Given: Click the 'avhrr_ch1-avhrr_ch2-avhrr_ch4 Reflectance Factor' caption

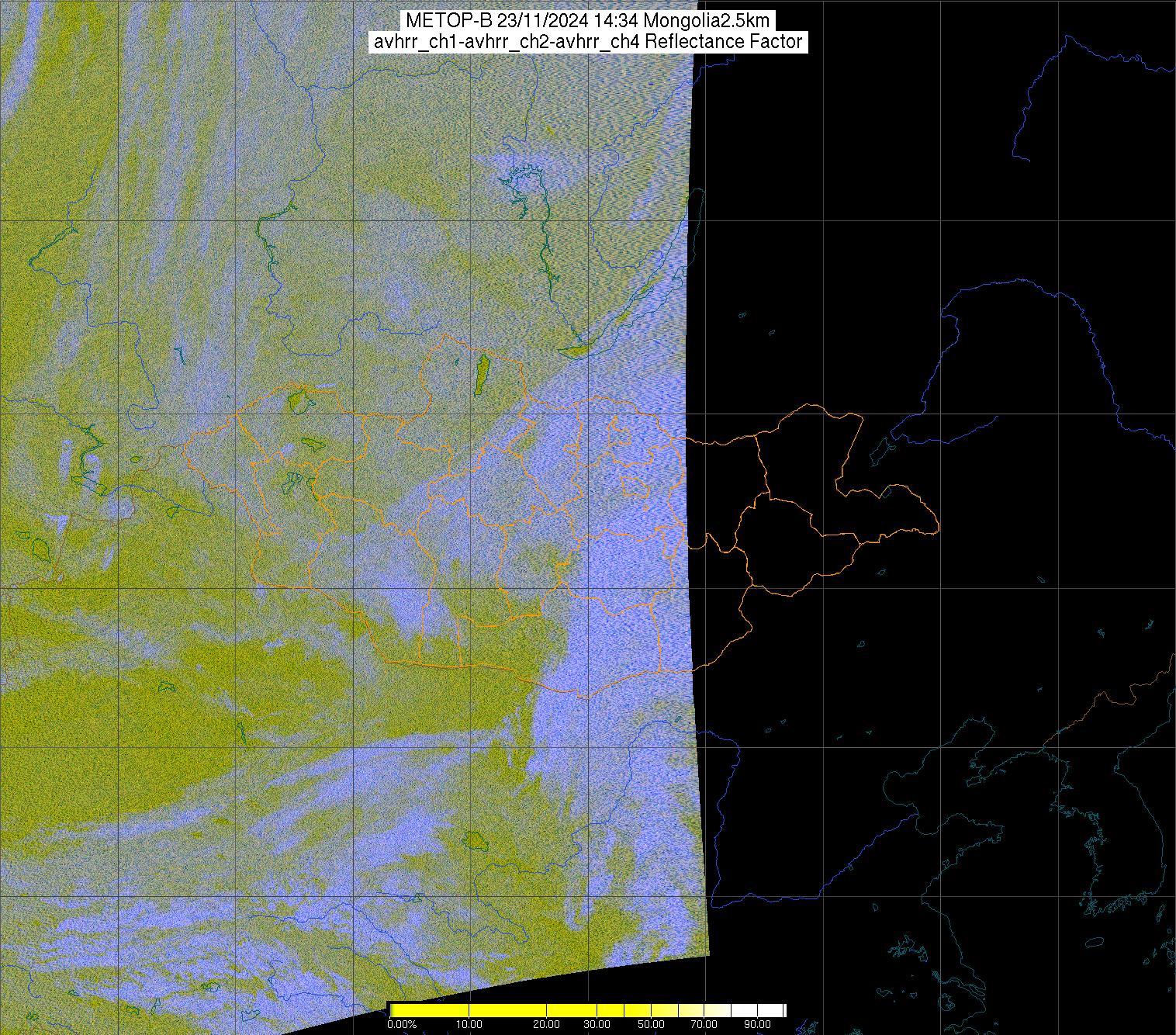Looking at the screenshot, I should coord(587,42).
